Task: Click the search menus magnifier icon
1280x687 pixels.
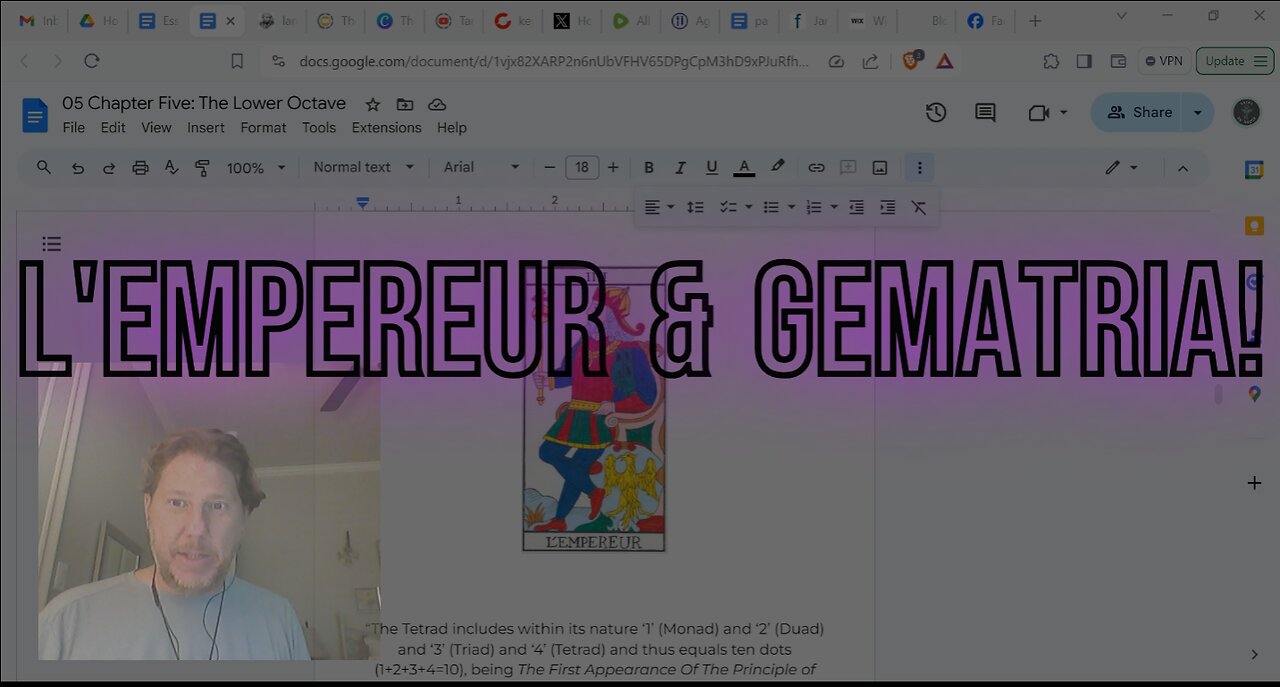Action: (x=44, y=167)
